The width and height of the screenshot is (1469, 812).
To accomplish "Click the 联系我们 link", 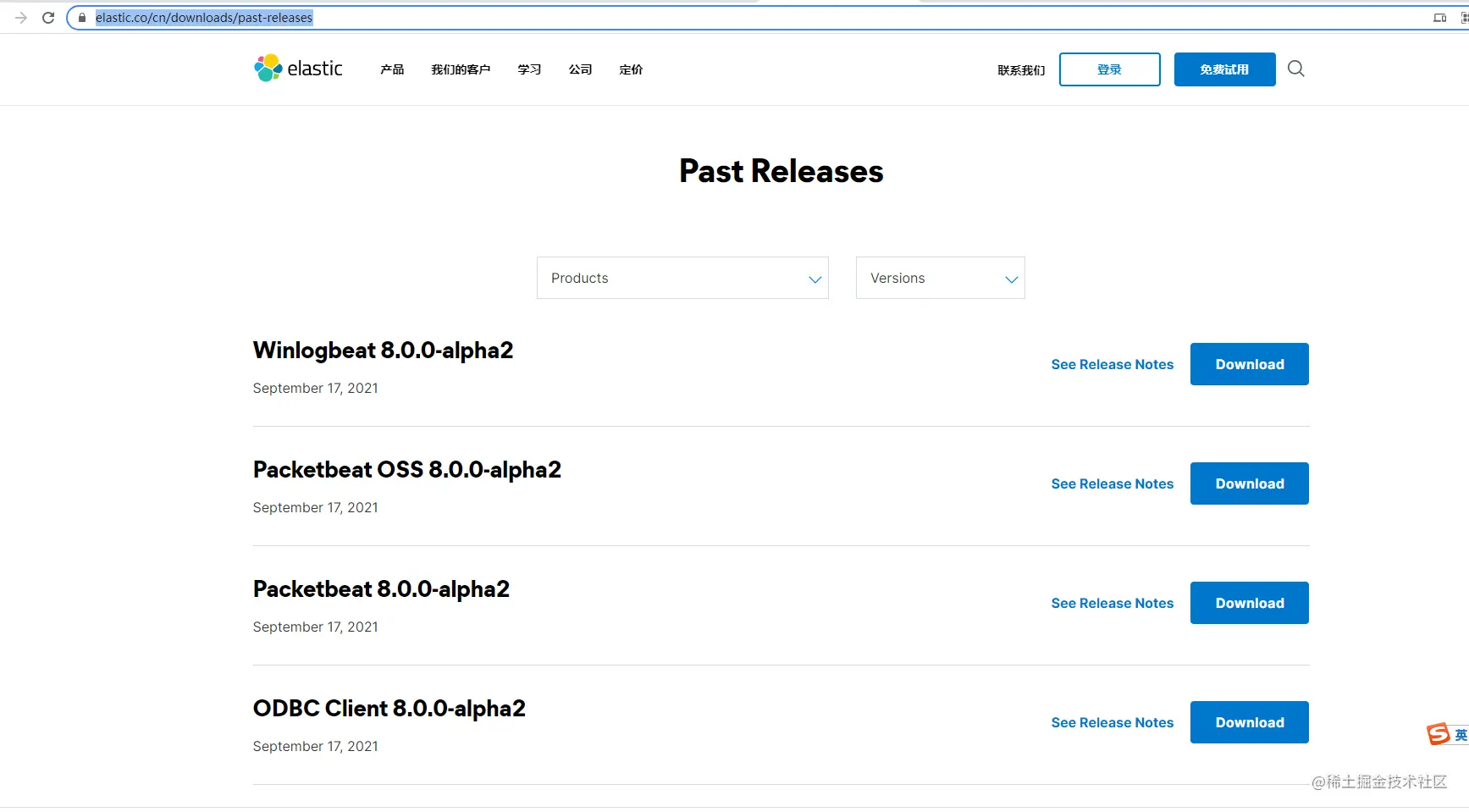I will tap(1021, 70).
